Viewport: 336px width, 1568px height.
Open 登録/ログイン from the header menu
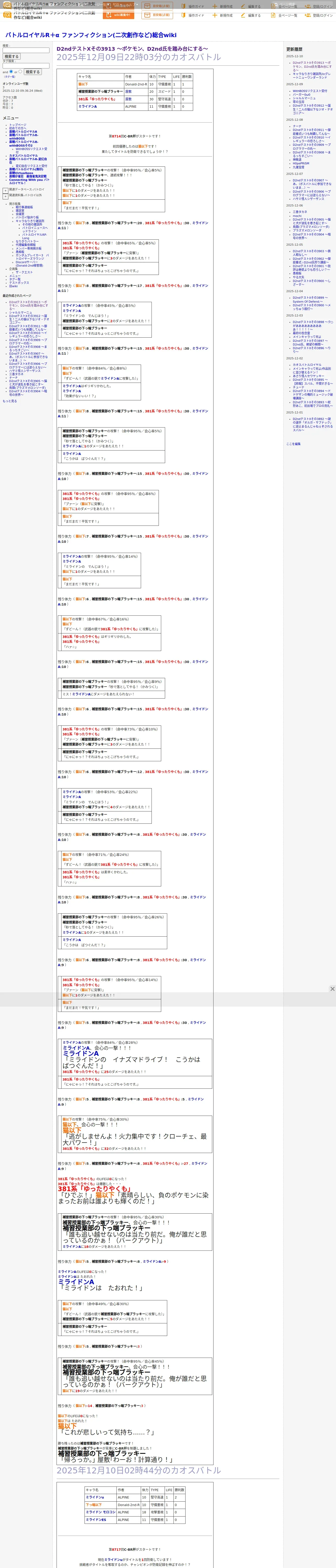click(x=320, y=15)
